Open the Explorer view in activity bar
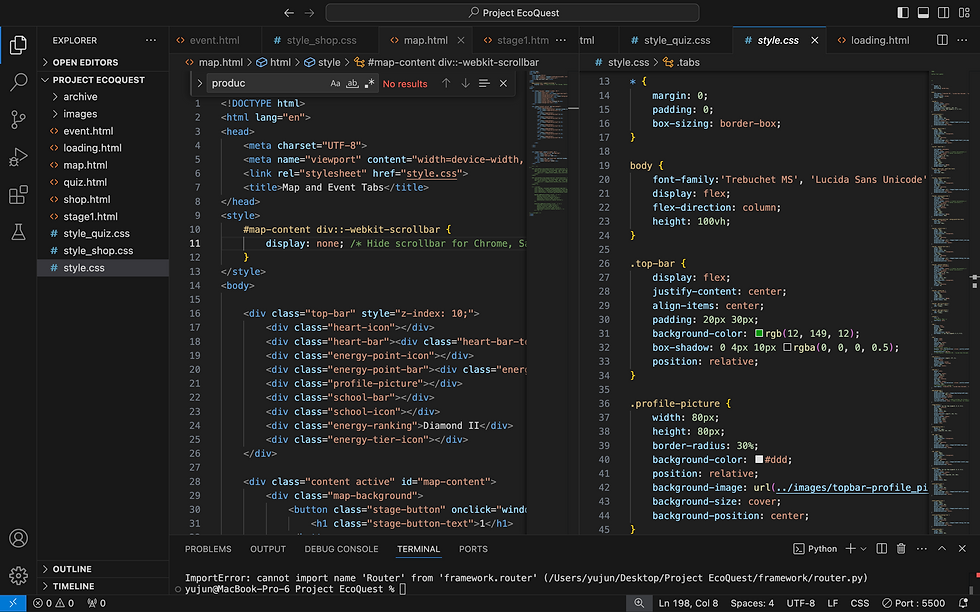This screenshot has width=980, height=612. point(18,44)
